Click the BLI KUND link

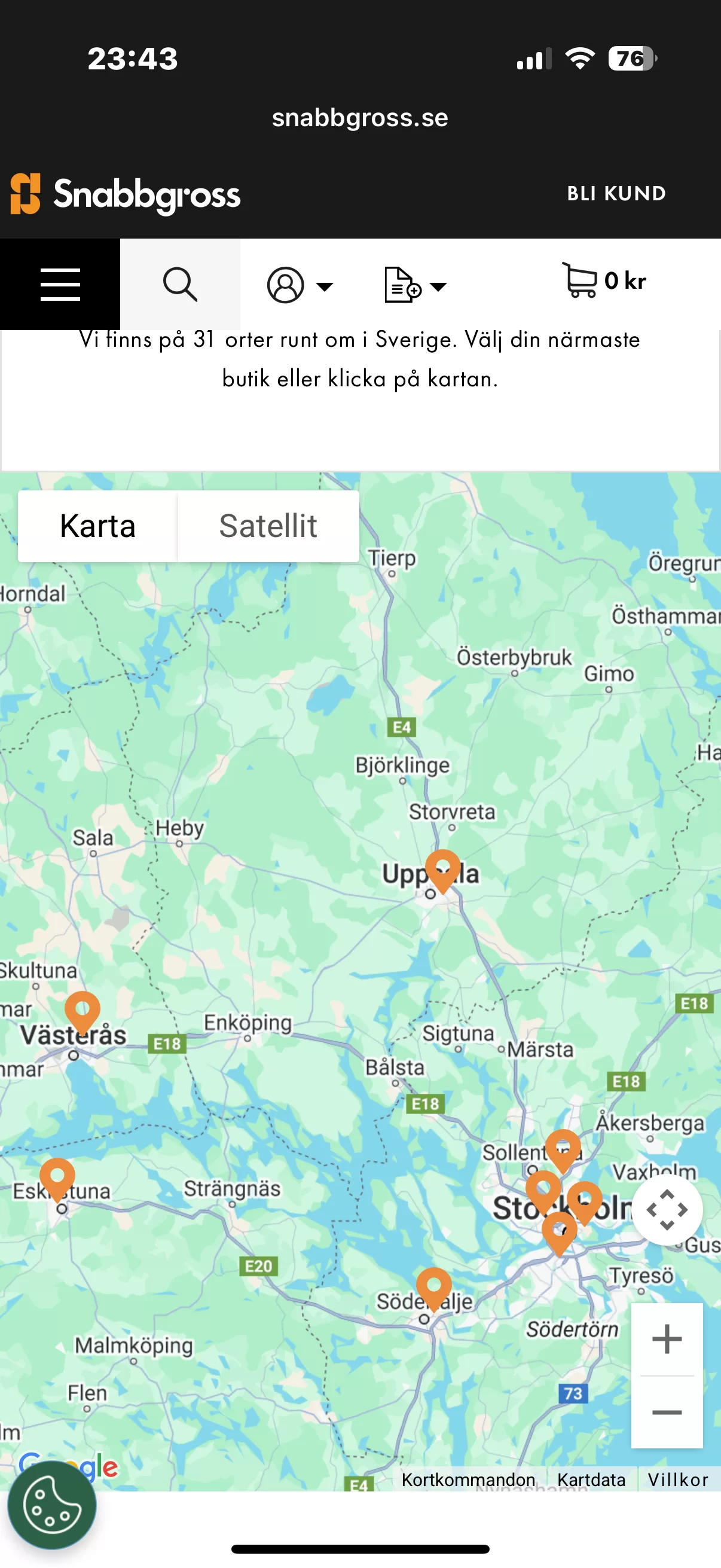tap(616, 194)
